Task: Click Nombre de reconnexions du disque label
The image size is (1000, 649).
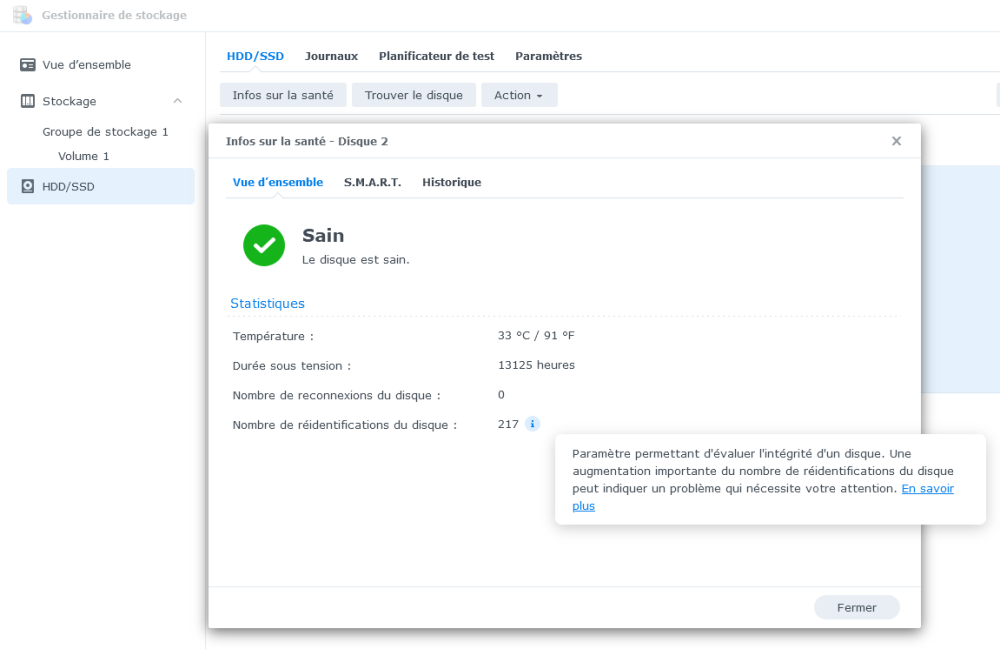Action: [336, 395]
